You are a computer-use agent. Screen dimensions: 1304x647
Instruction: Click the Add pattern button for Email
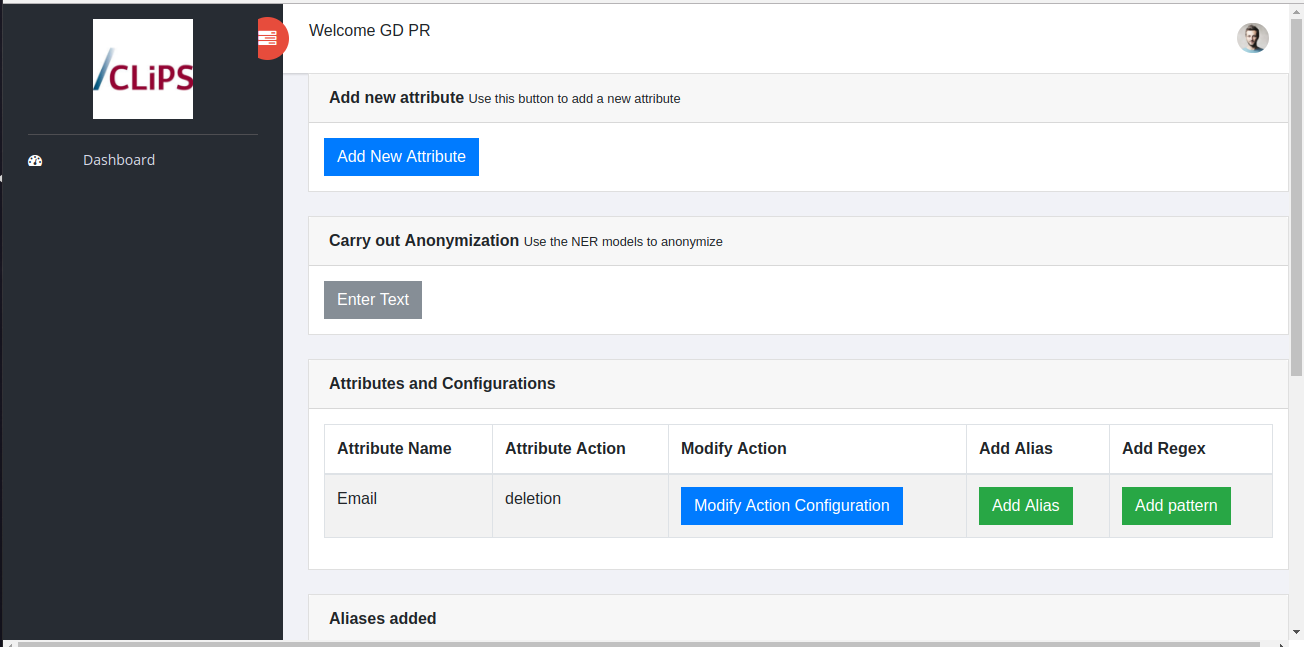(x=1176, y=506)
